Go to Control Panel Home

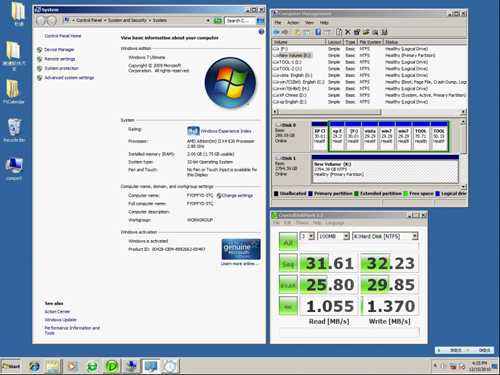tap(63, 36)
